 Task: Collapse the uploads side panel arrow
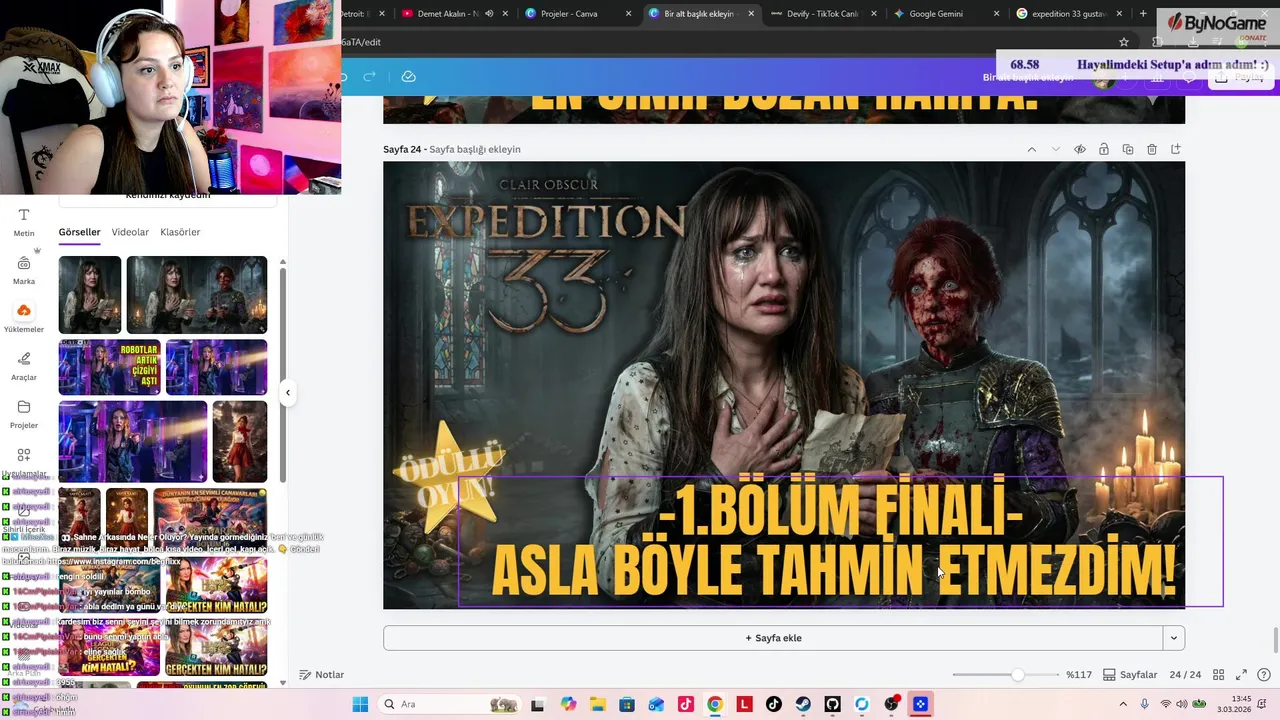coord(288,392)
